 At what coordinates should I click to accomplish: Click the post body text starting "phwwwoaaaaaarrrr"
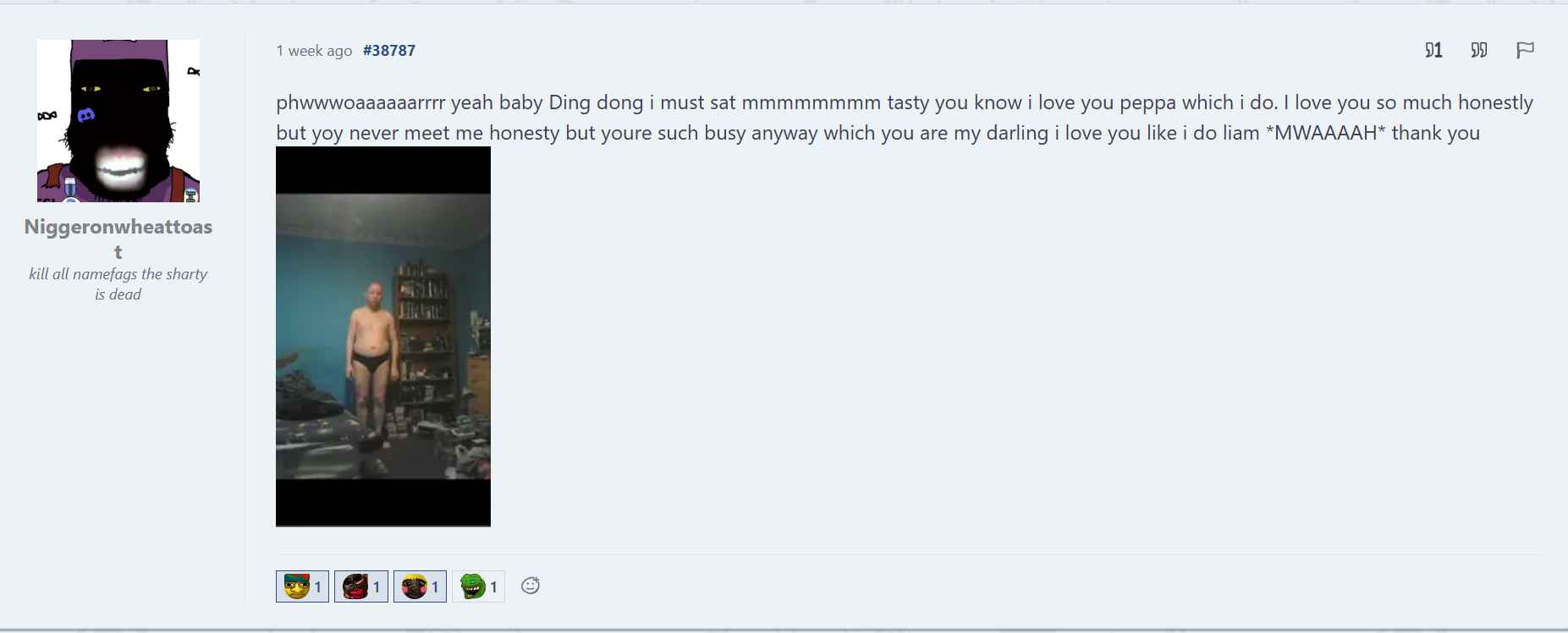(x=905, y=118)
